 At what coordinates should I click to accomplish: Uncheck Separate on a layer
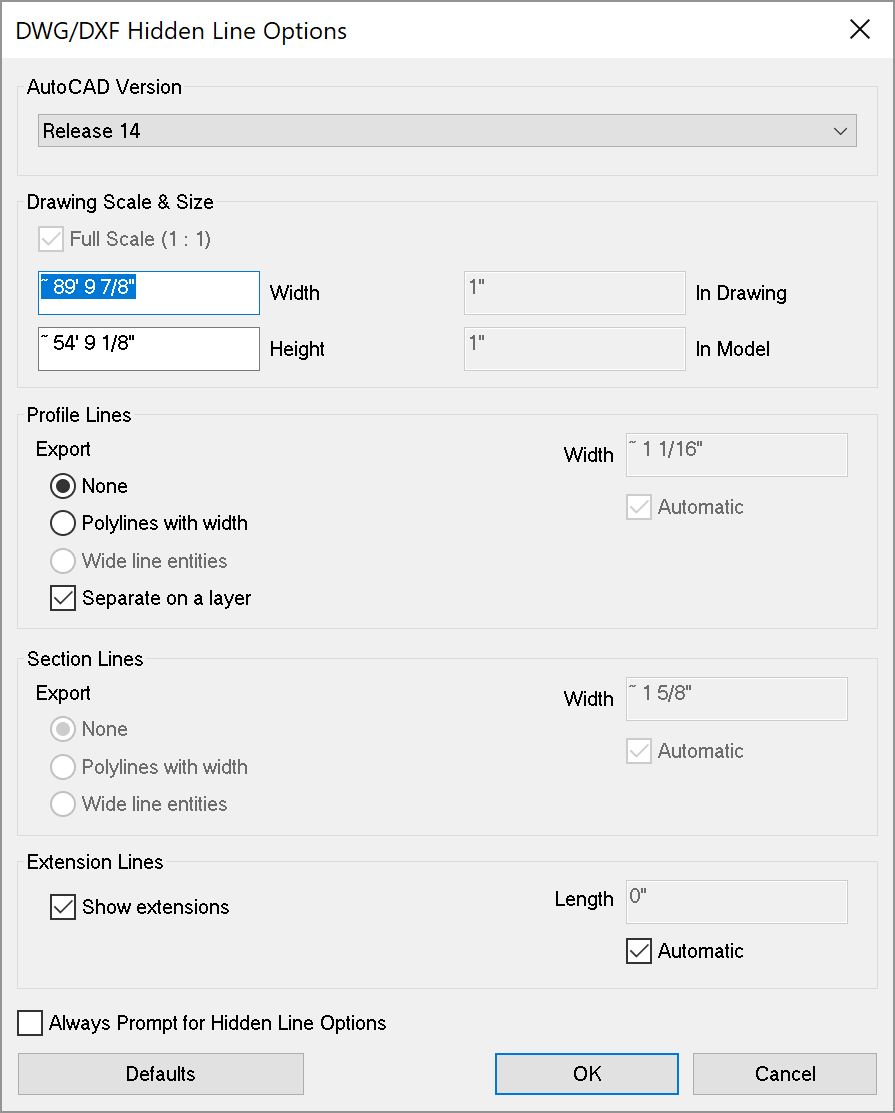point(63,598)
